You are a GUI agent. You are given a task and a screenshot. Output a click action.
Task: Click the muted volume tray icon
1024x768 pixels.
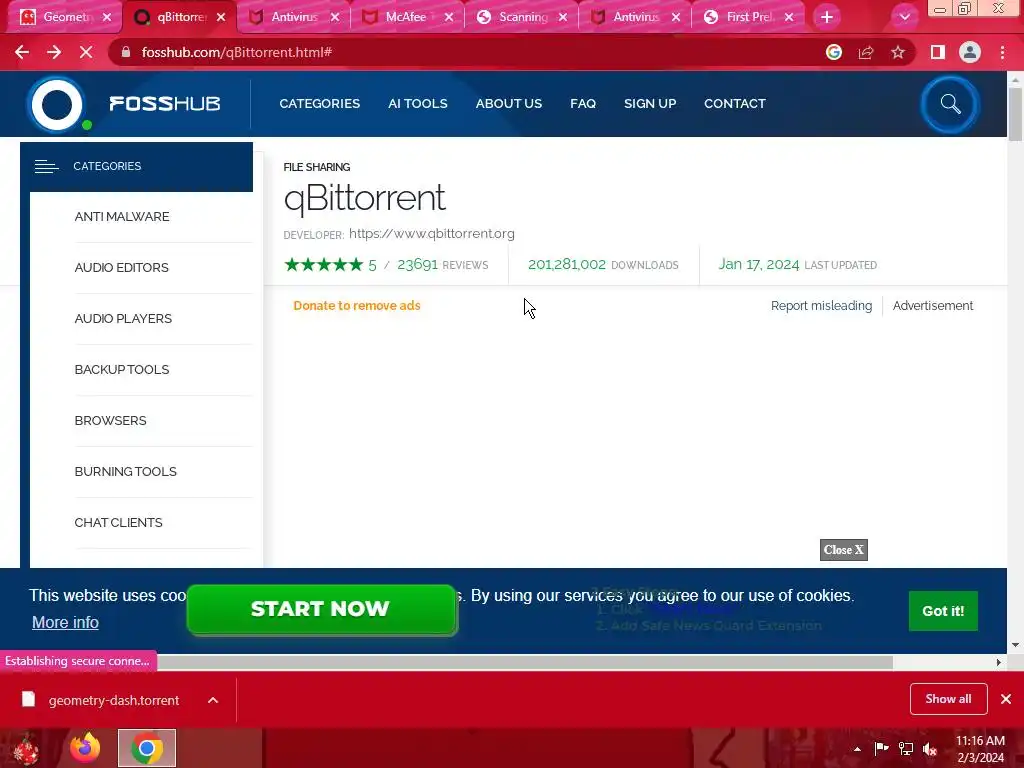[x=930, y=749]
